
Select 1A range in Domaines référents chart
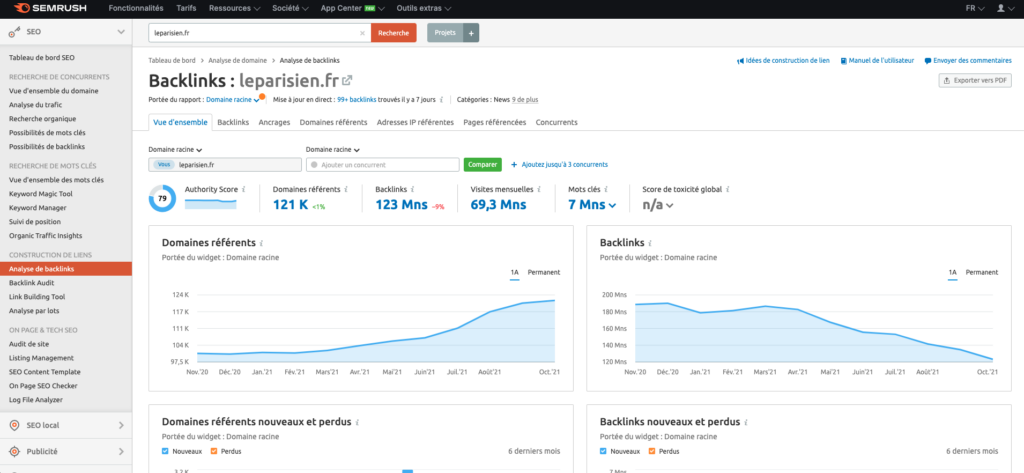[515, 272]
